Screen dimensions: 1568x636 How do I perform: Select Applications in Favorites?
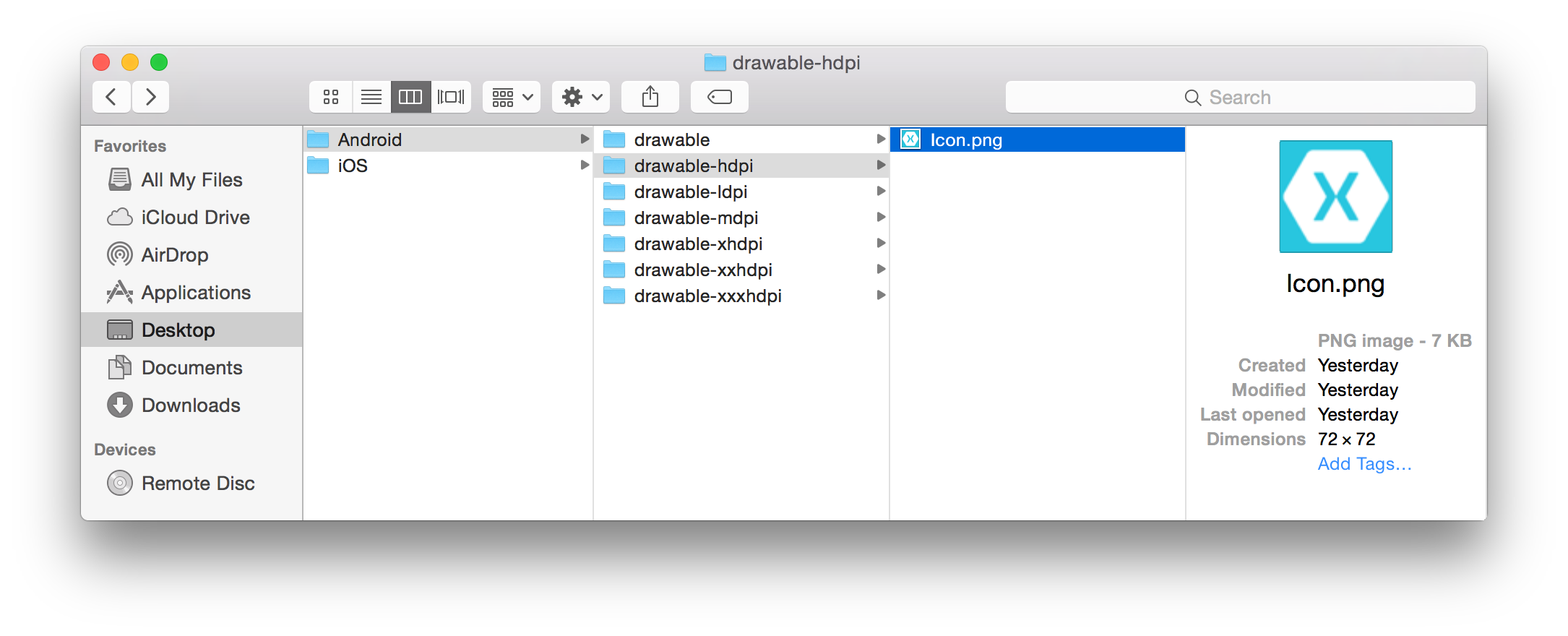pyautogui.click(x=196, y=293)
